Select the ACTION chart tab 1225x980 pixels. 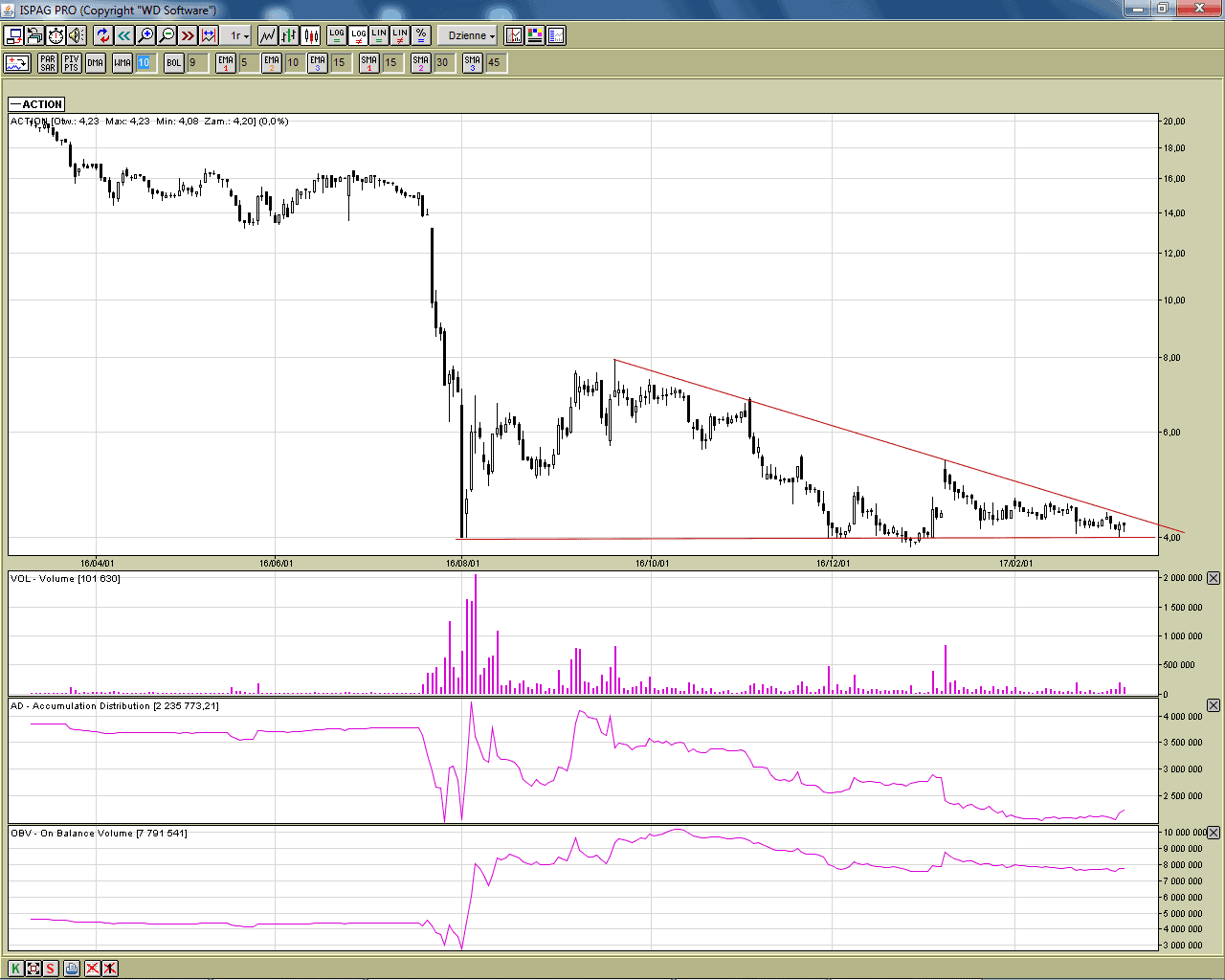[36, 104]
